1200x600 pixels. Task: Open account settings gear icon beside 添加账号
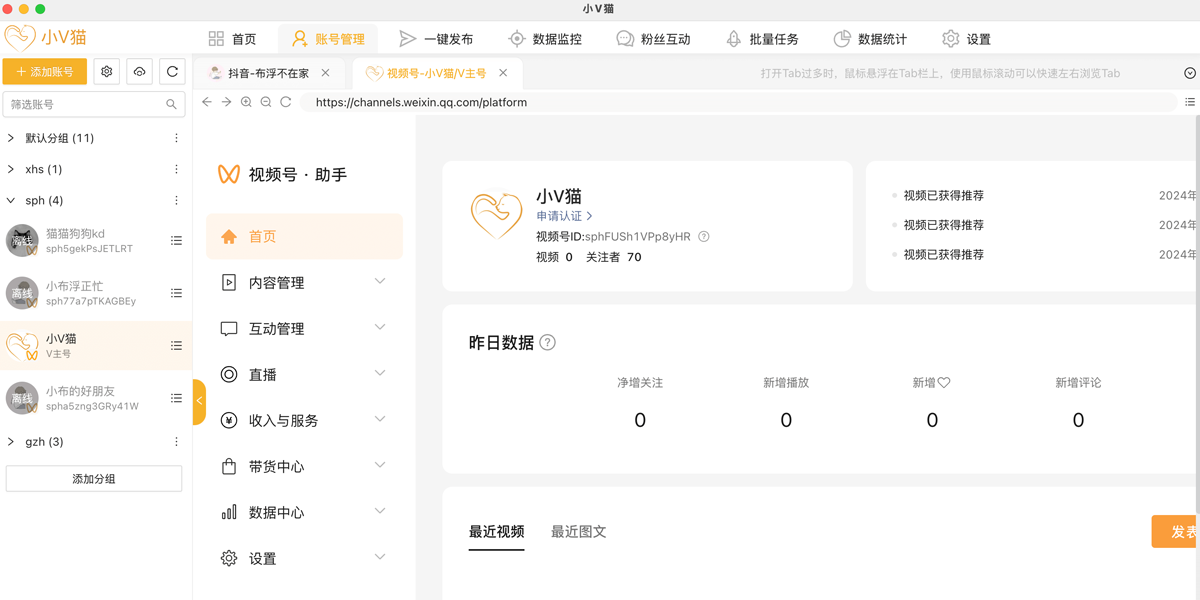[107, 72]
